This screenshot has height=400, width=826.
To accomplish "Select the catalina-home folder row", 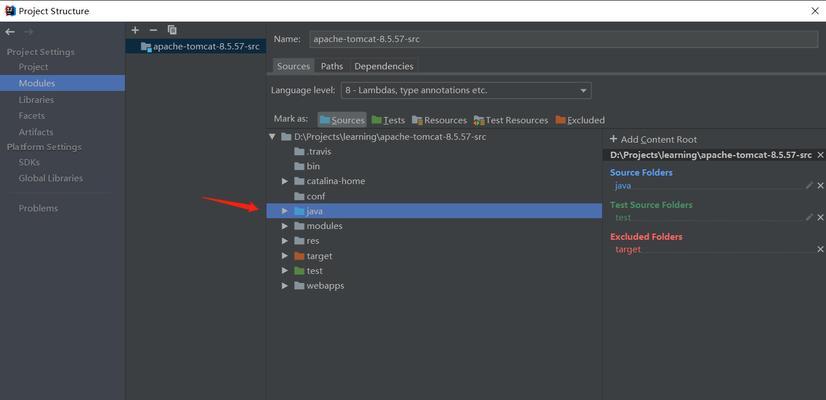I will click(x=435, y=181).
